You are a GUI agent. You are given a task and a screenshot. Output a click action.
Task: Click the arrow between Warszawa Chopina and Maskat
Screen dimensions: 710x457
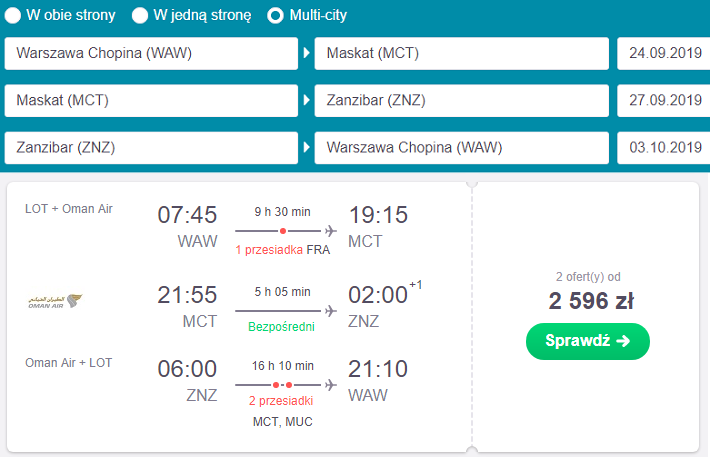point(306,53)
